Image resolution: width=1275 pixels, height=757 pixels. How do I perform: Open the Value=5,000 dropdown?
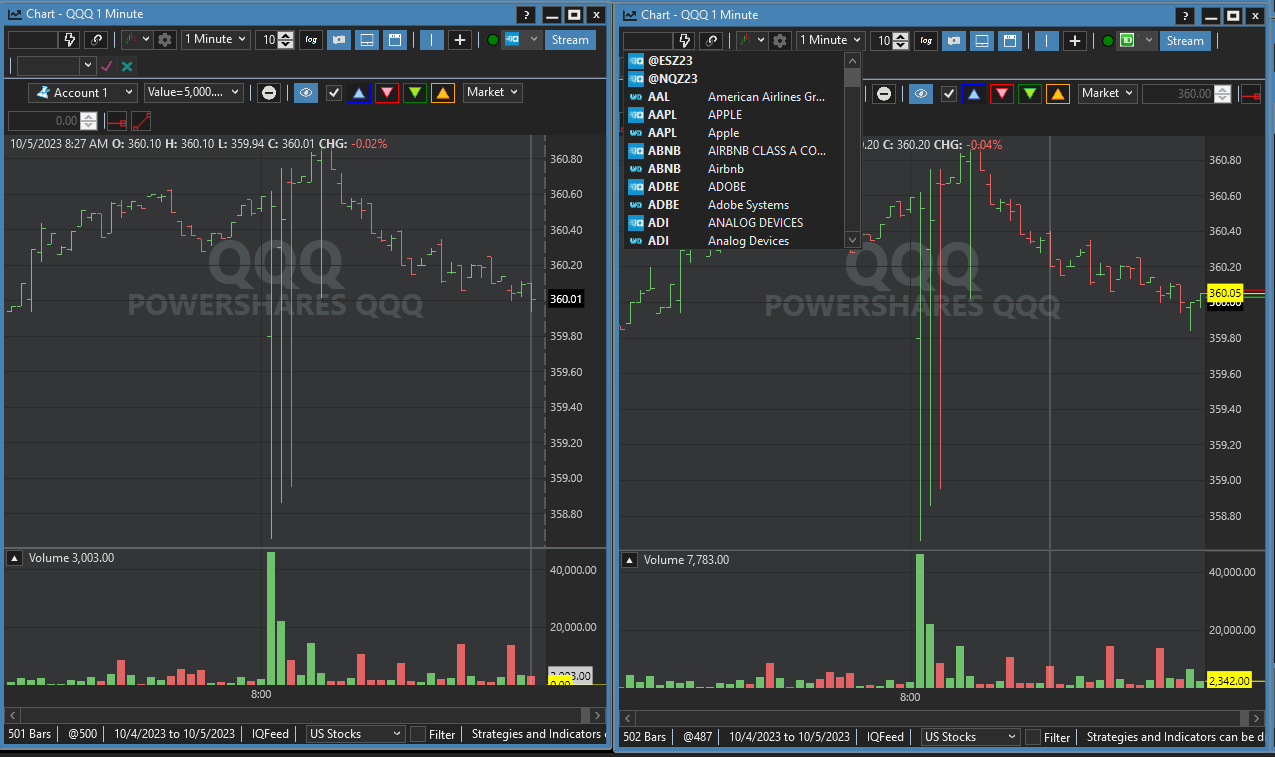click(x=194, y=93)
